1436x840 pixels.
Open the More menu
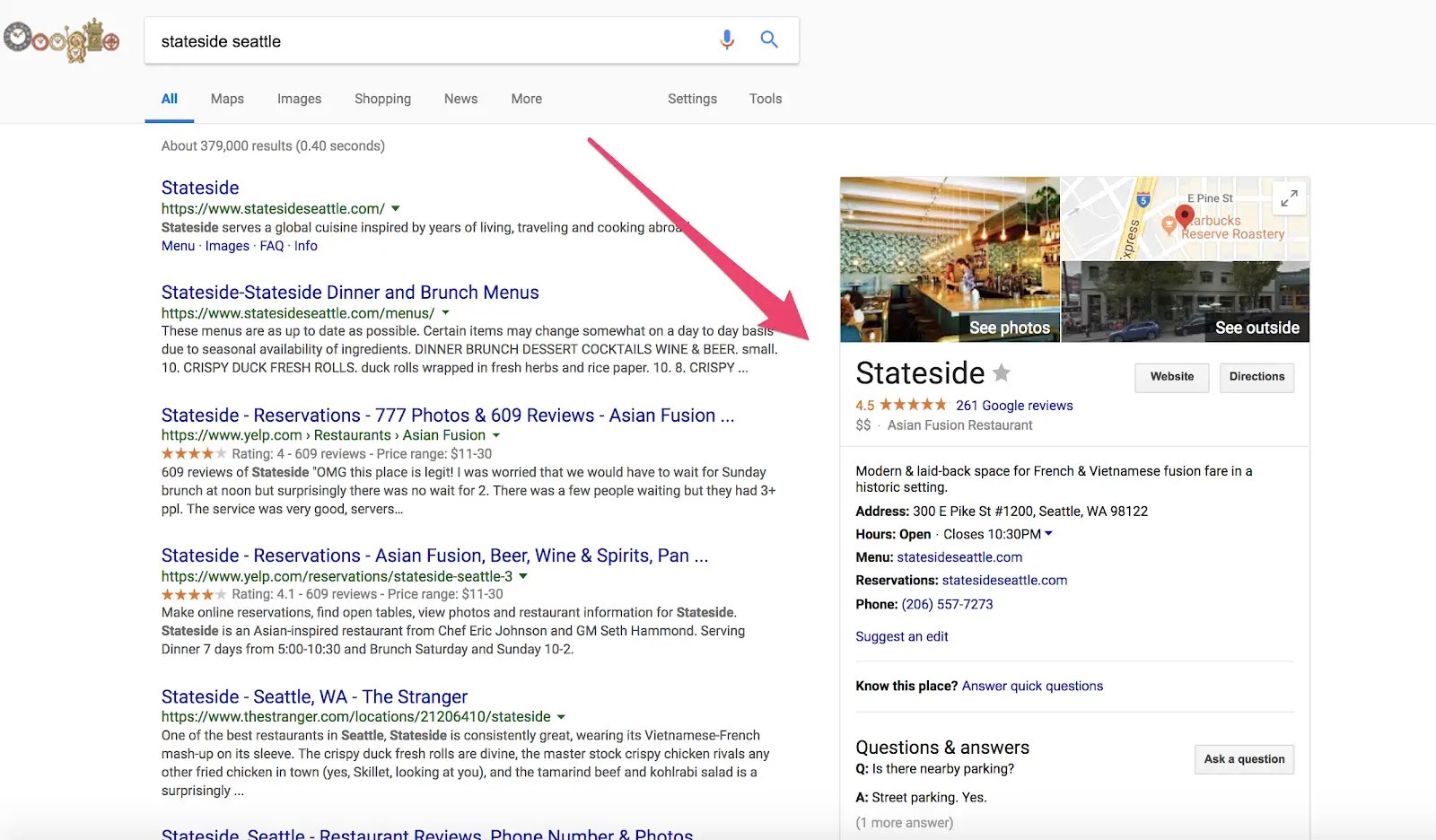tap(526, 99)
